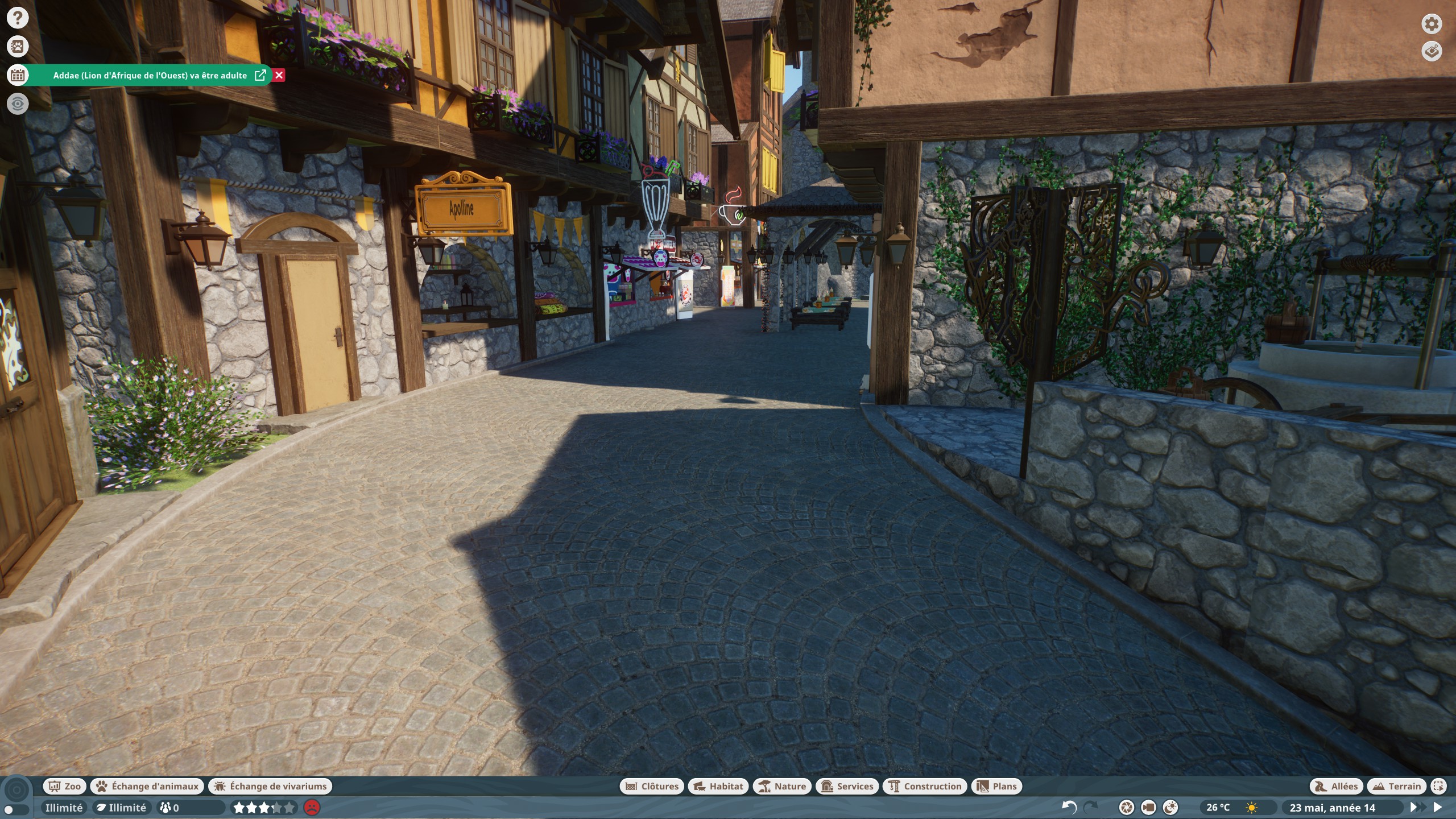
Task: Click the 26 °C temperature readout
Action: [1218, 807]
